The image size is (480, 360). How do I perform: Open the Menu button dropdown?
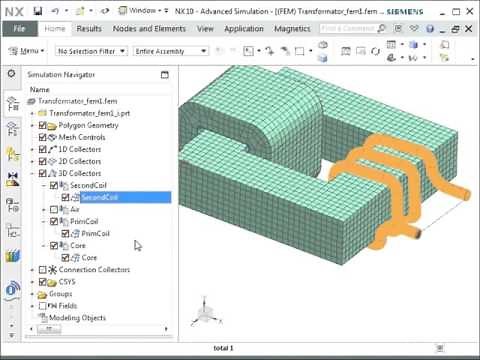tap(27, 51)
